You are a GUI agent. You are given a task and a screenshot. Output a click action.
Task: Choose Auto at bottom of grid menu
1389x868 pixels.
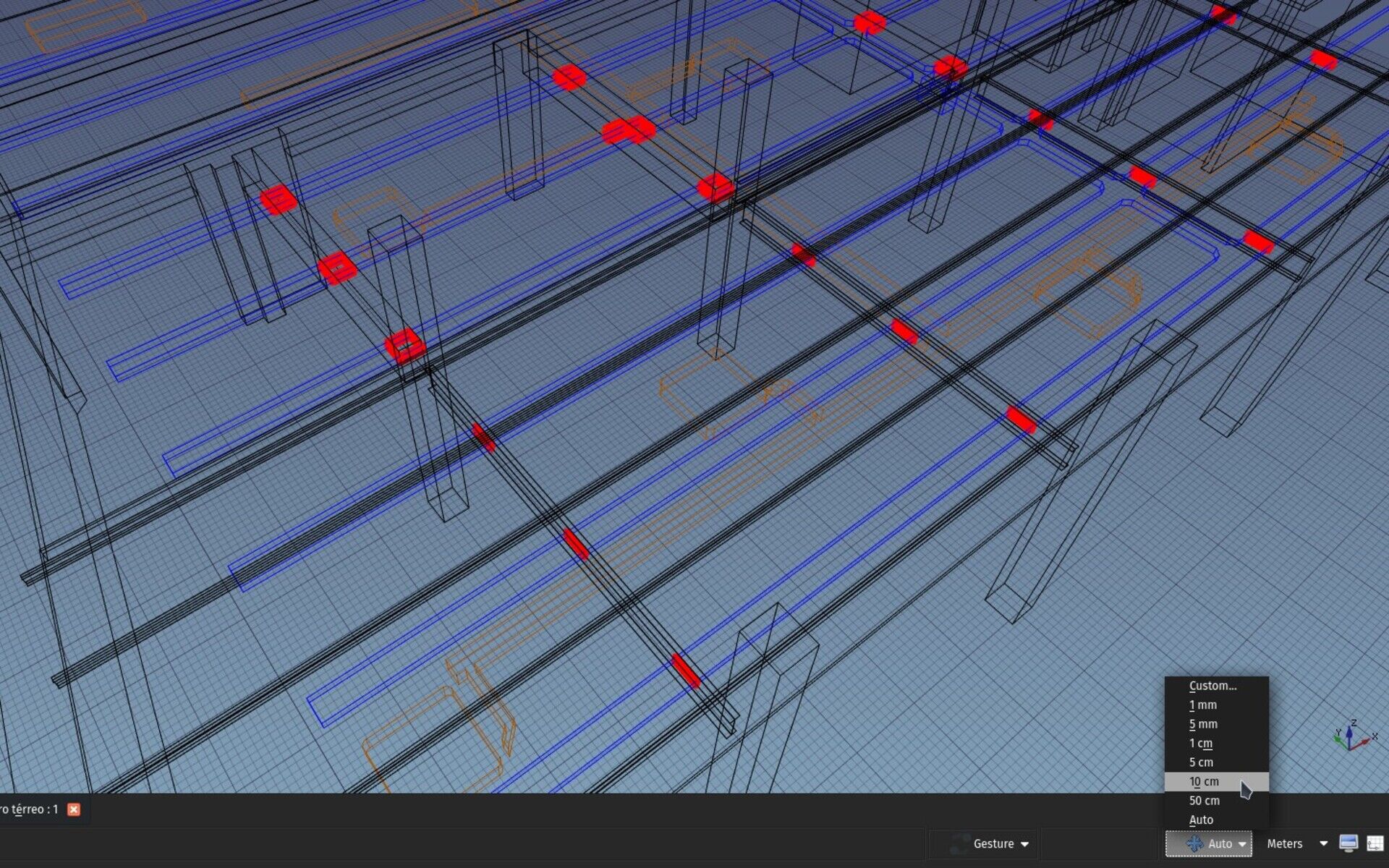(x=1201, y=820)
